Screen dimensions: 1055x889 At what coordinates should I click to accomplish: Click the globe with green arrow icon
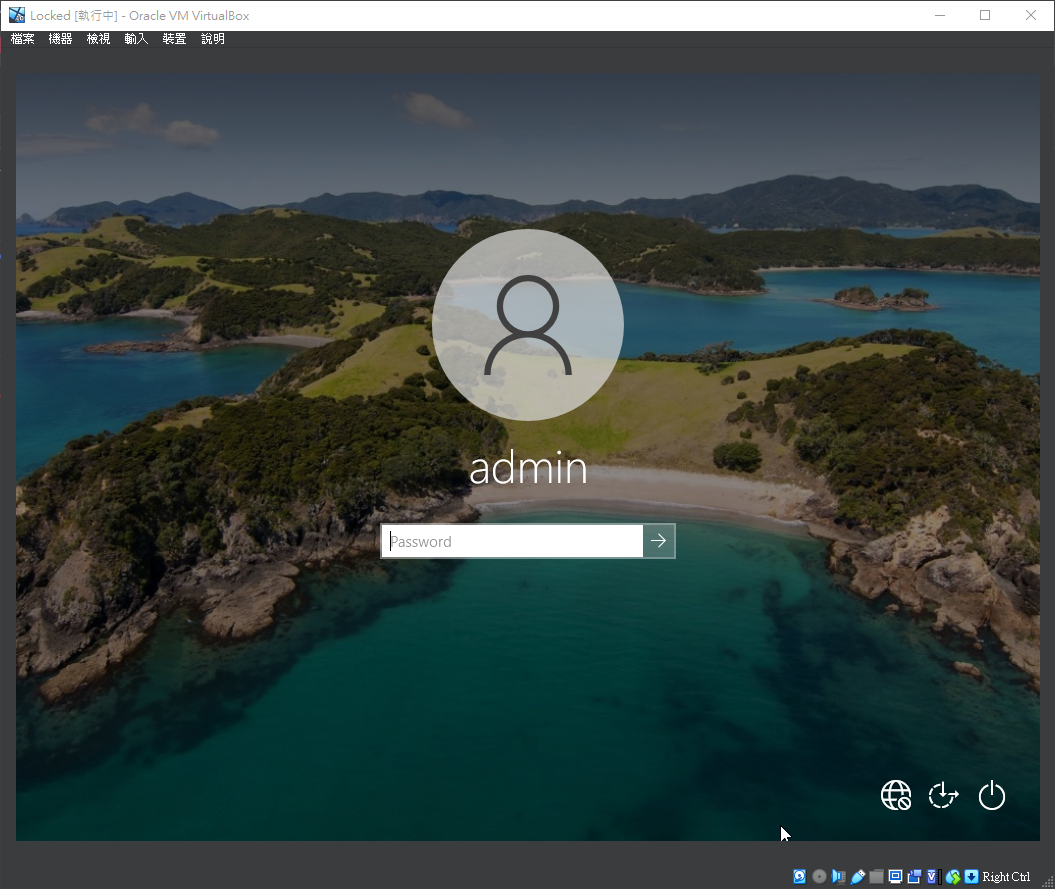953,877
